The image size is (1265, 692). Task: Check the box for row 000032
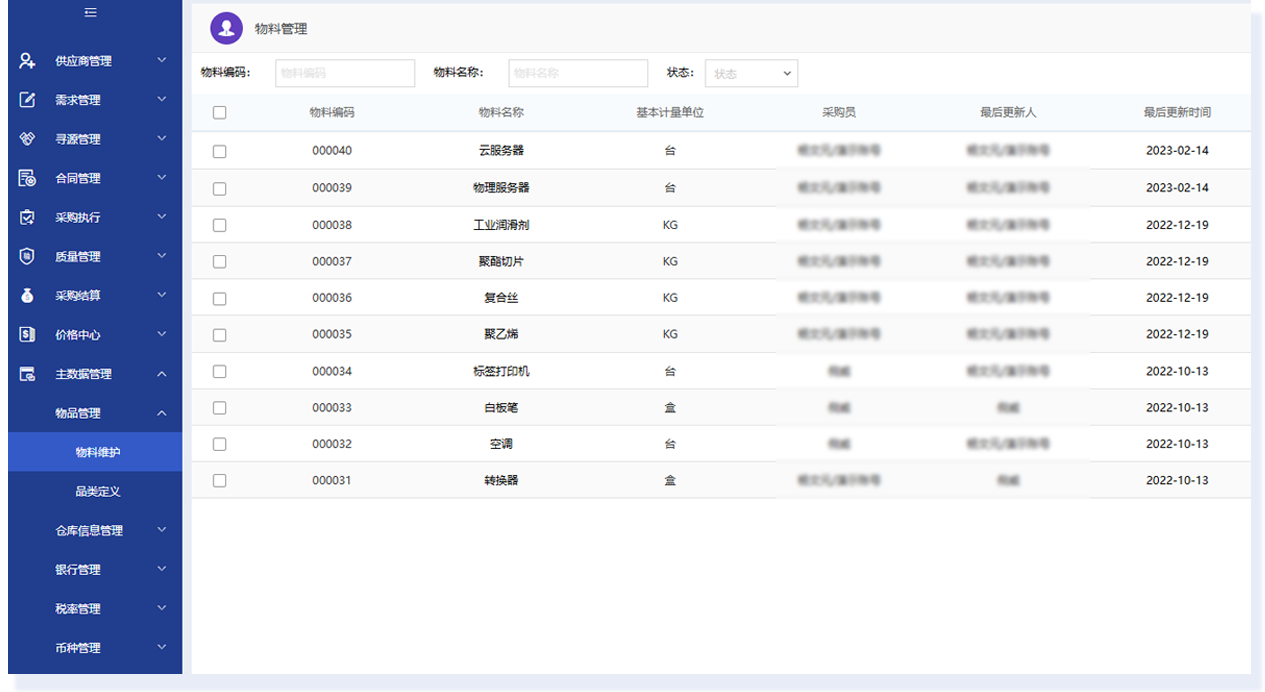pos(220,445)
